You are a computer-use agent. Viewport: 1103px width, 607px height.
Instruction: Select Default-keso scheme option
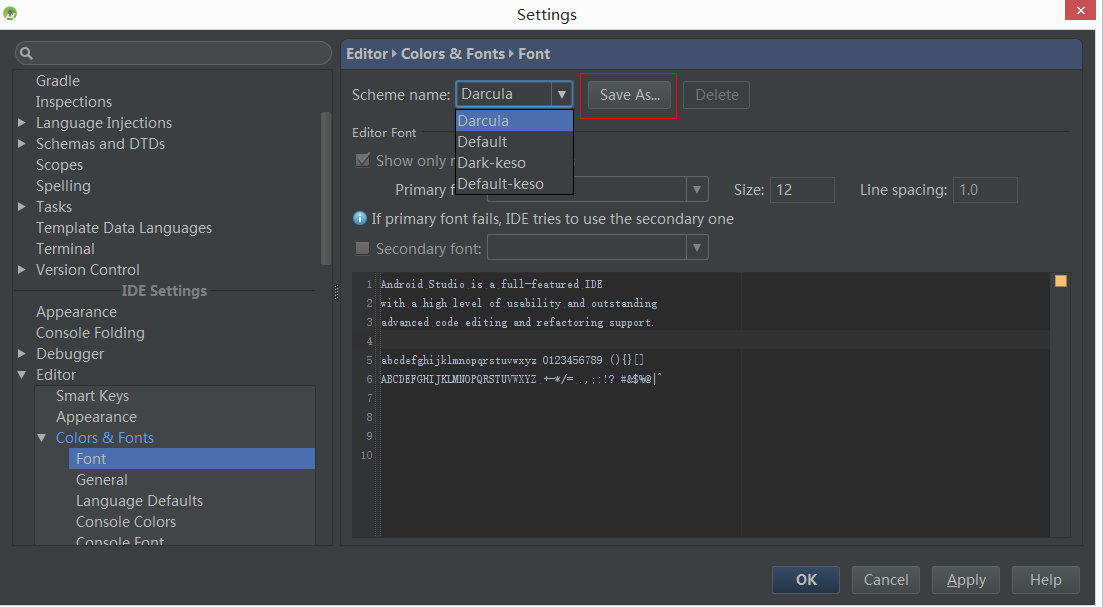tap(500, 184)
